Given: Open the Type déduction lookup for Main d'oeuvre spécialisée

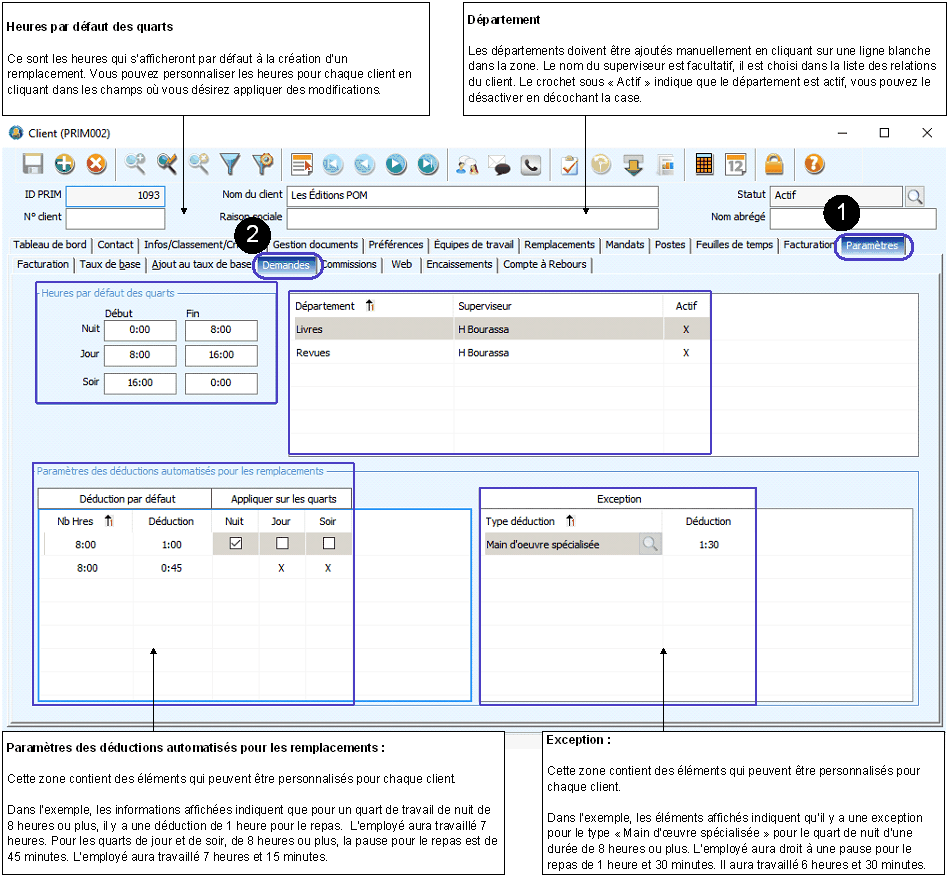Looking at the screenshot, I should [x=650, y=544].
